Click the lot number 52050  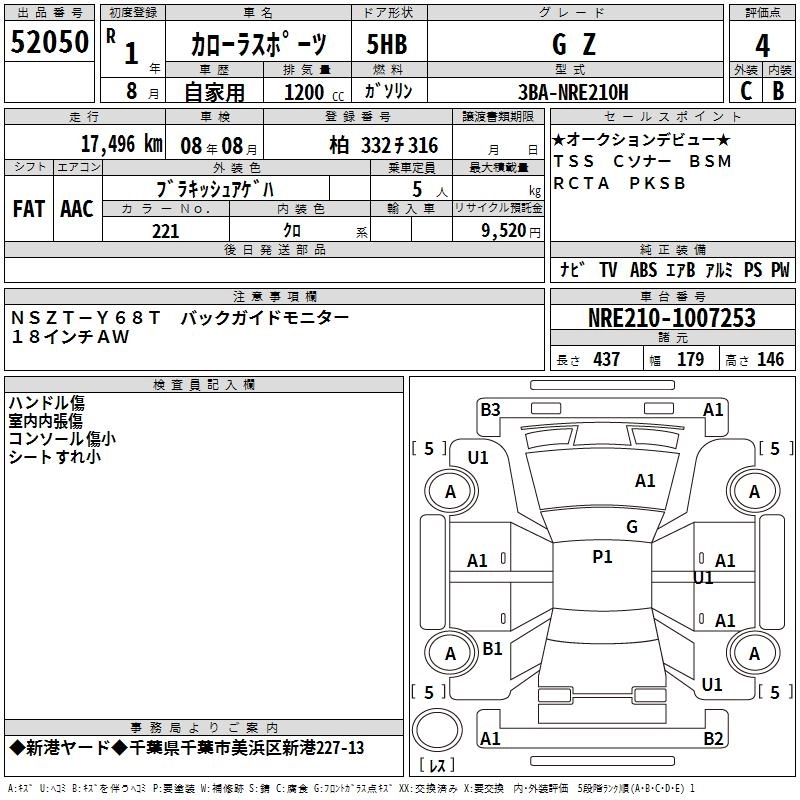50,43
